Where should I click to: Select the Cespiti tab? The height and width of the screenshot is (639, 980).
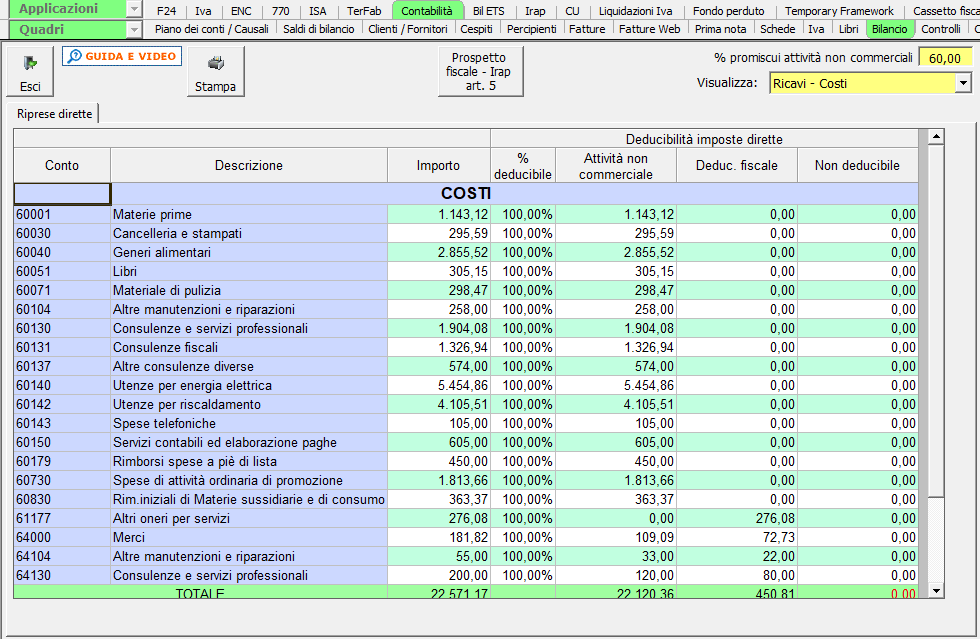[x=477, y=29]
